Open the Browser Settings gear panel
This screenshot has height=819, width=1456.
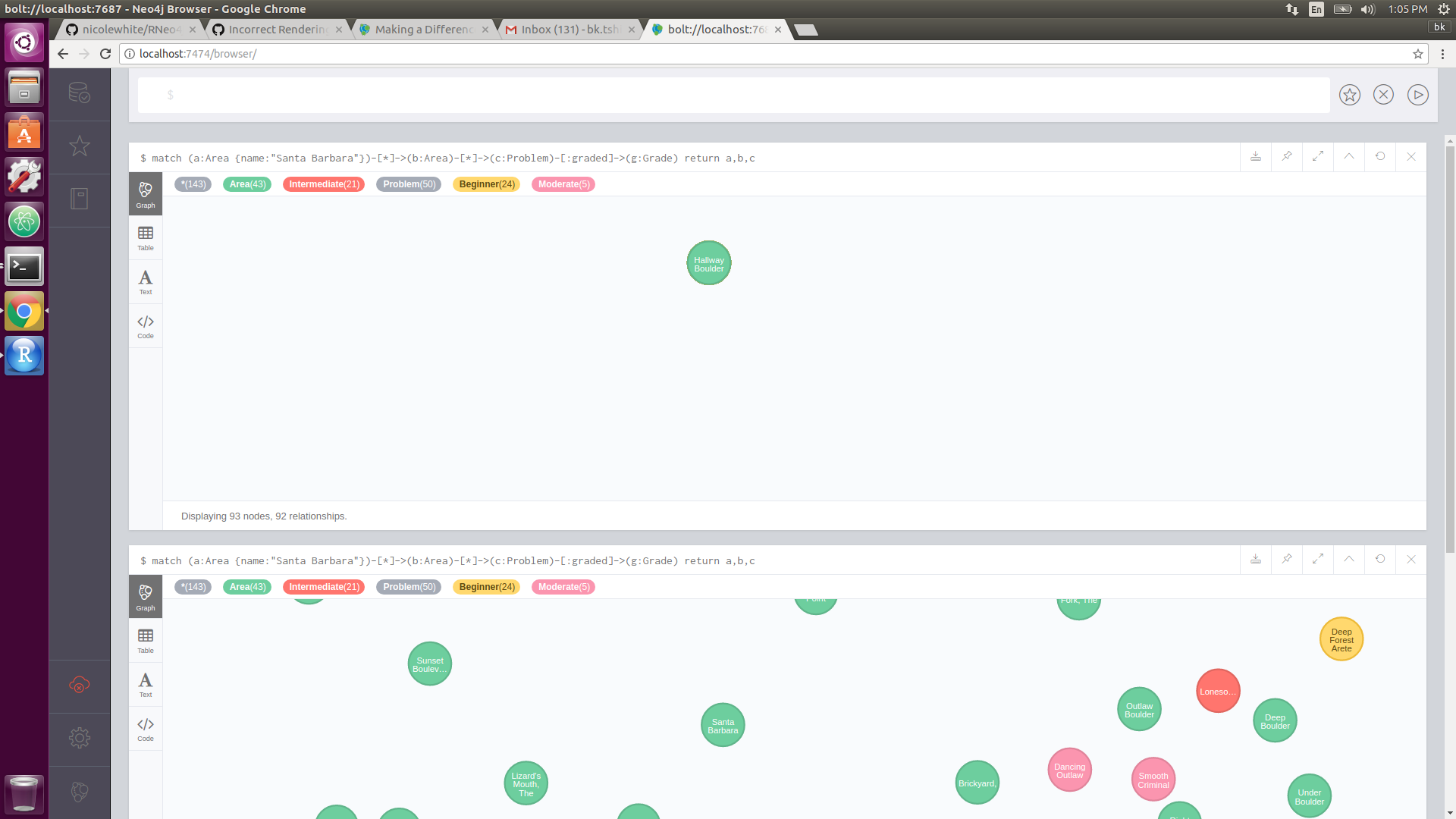tap(80, 738)
